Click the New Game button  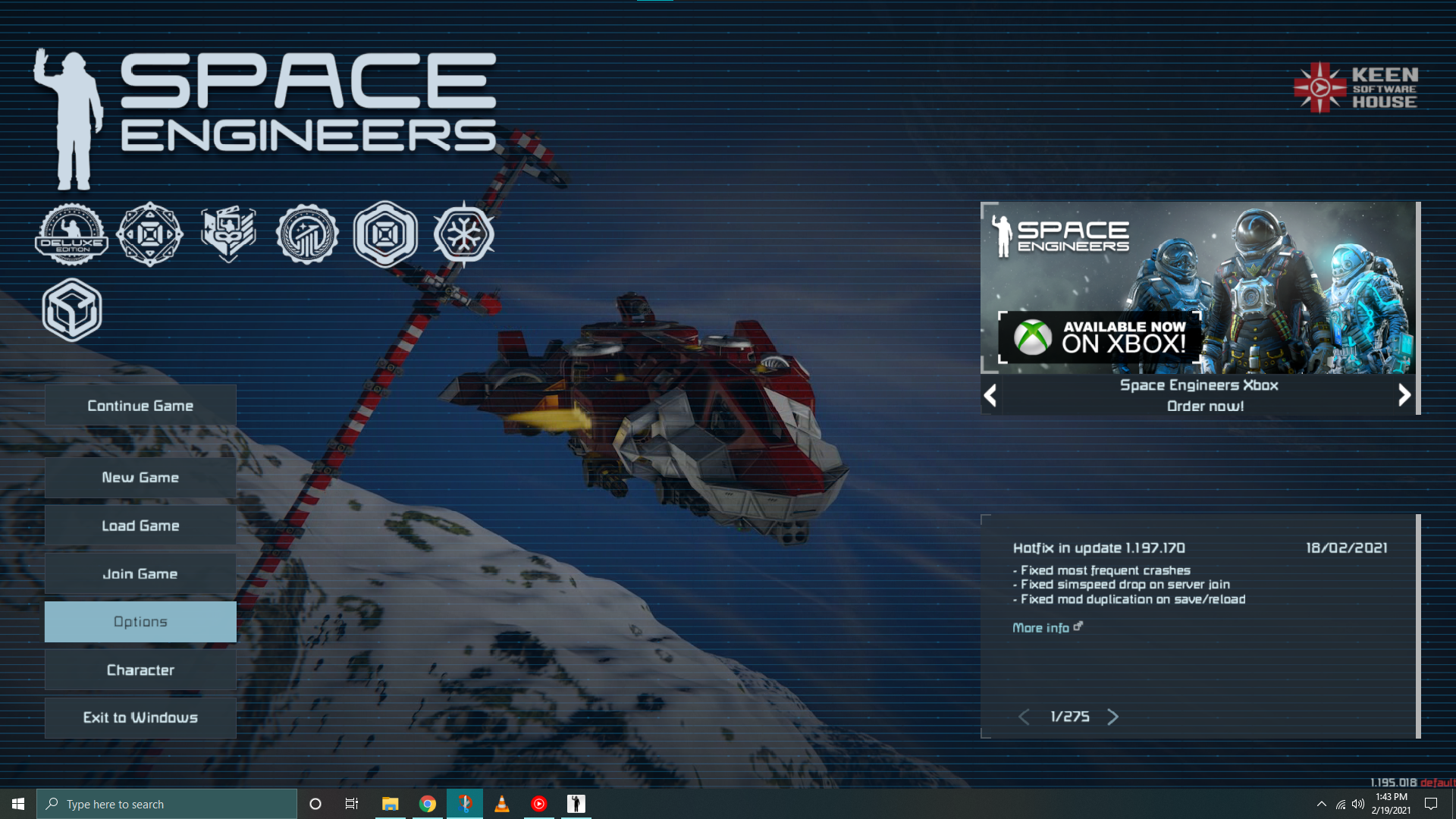tap(140, 478)
